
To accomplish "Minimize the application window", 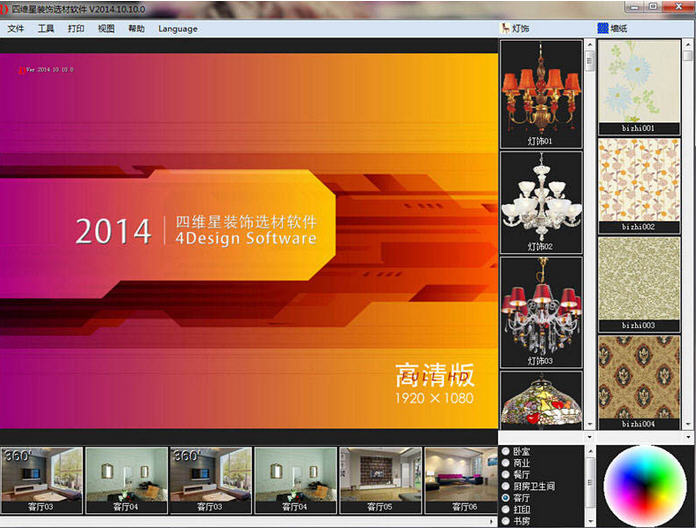I will pyautogui.click(x=634, y=7).
